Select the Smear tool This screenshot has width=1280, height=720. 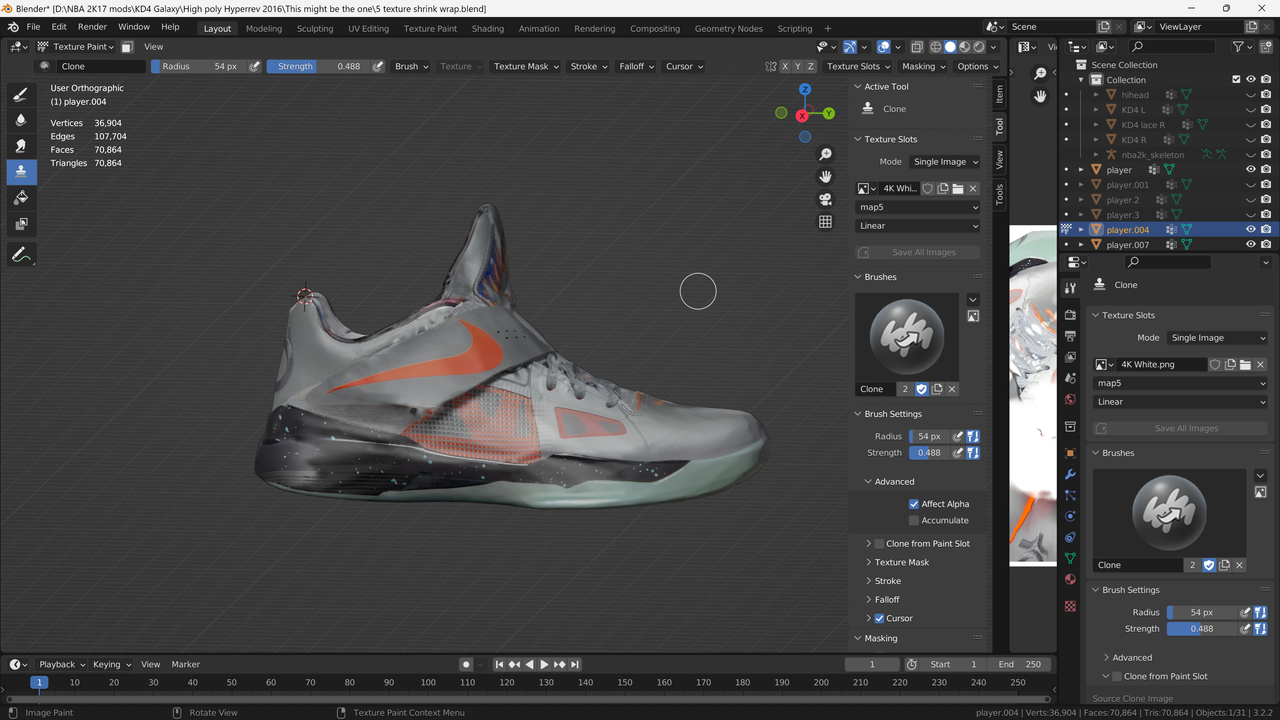point(21,146)
